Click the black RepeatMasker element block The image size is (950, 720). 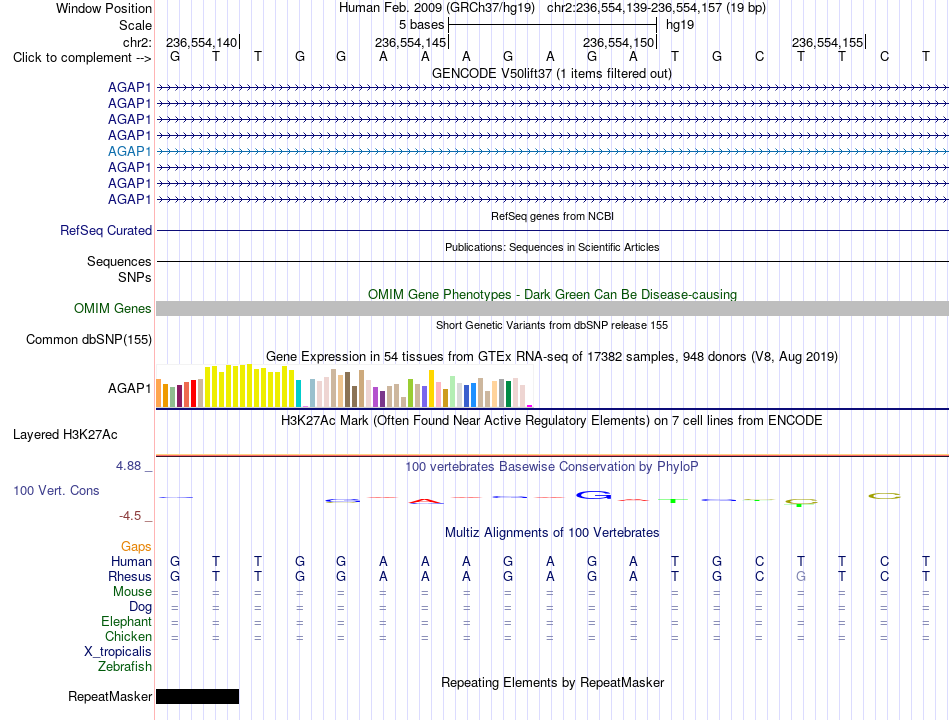click(x=198, y=696)
